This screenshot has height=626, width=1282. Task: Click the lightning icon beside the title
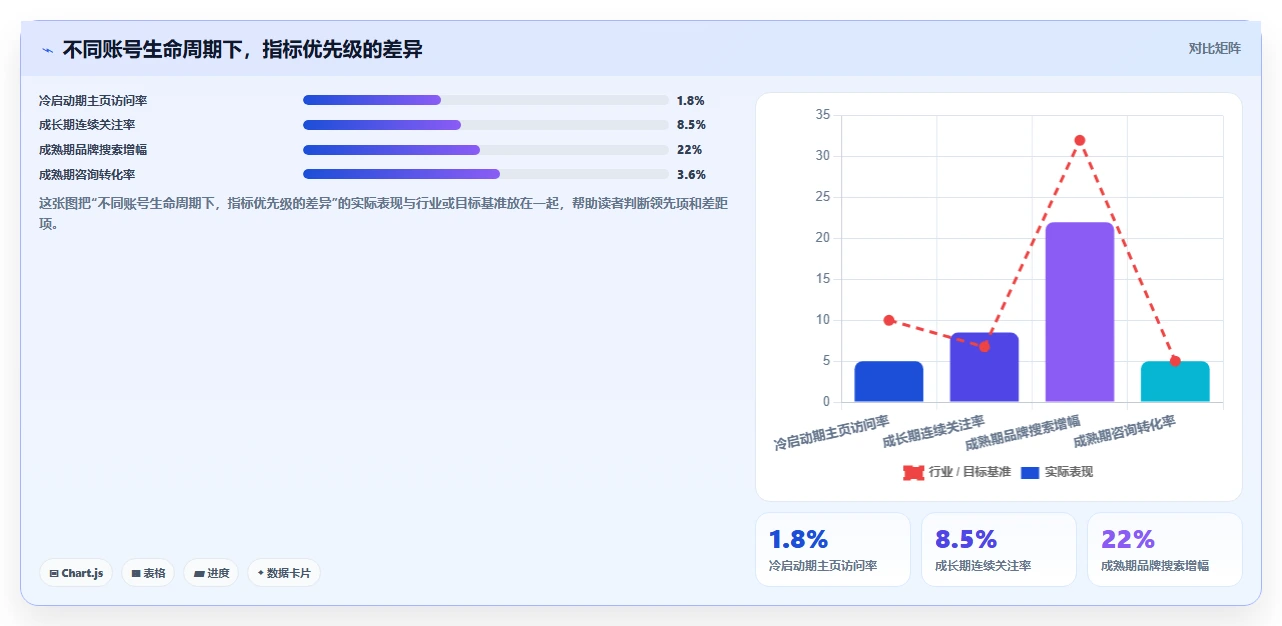pyautogui.click(x=47, y=50)
